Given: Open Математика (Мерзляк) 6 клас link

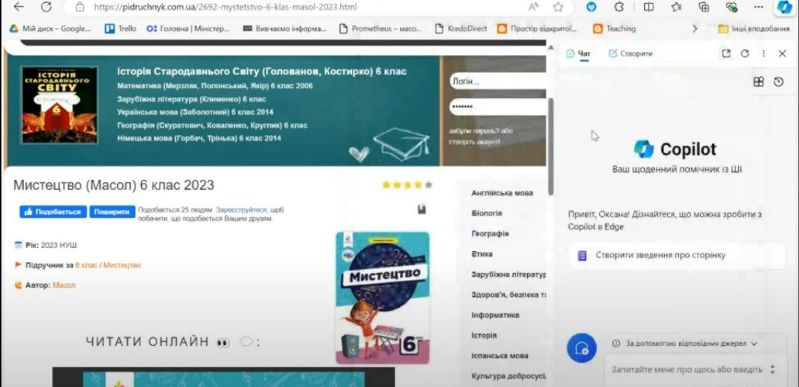Looking at the screenshot, I should [215, 86].
